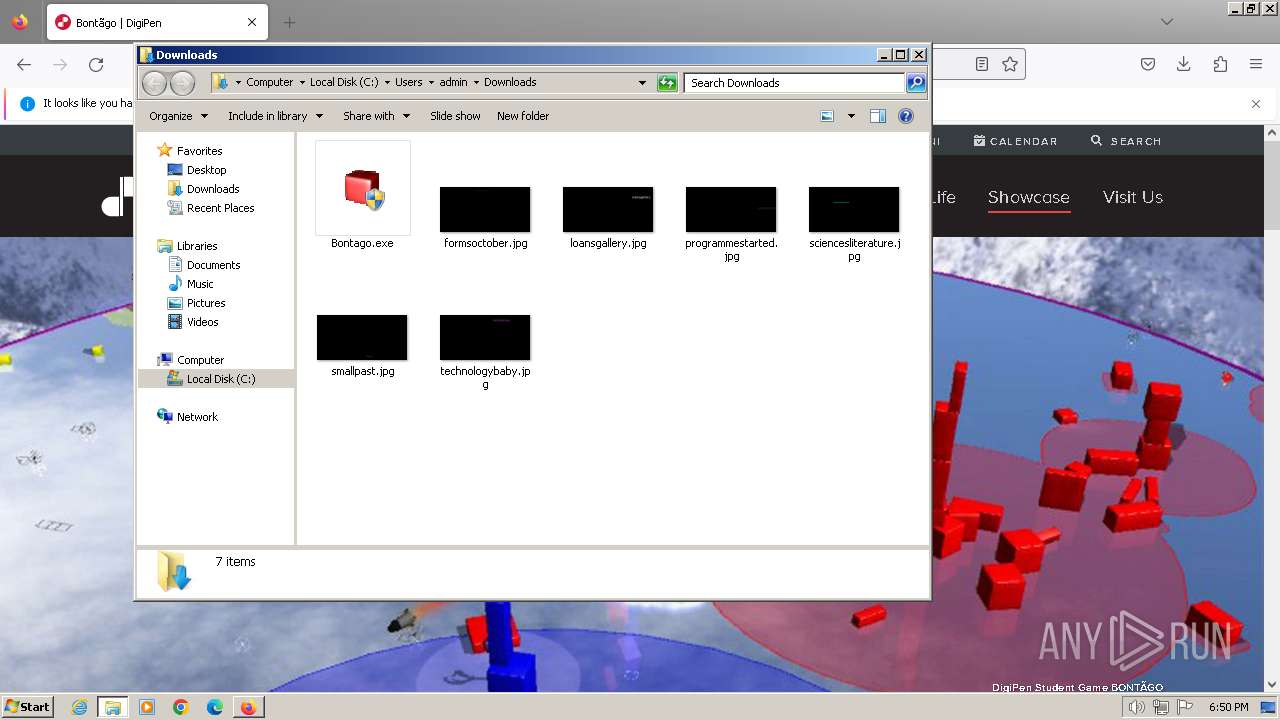Dismiss the Firefox notification bar
Viewport: 1280px width, 720px height.
[x=1256, y=103]
